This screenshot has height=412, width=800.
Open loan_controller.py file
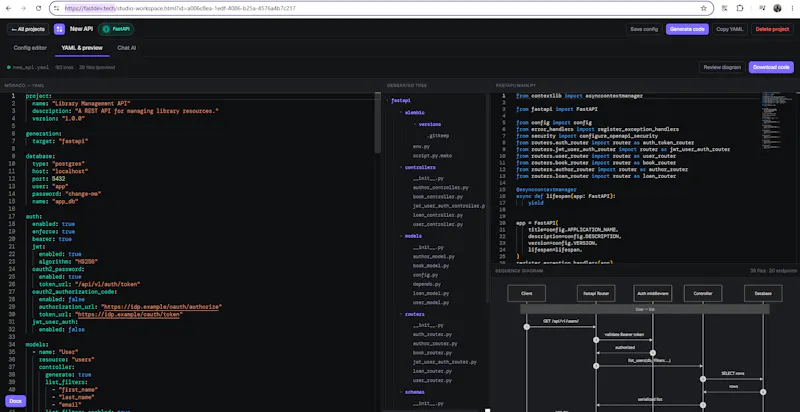point(438,215)
